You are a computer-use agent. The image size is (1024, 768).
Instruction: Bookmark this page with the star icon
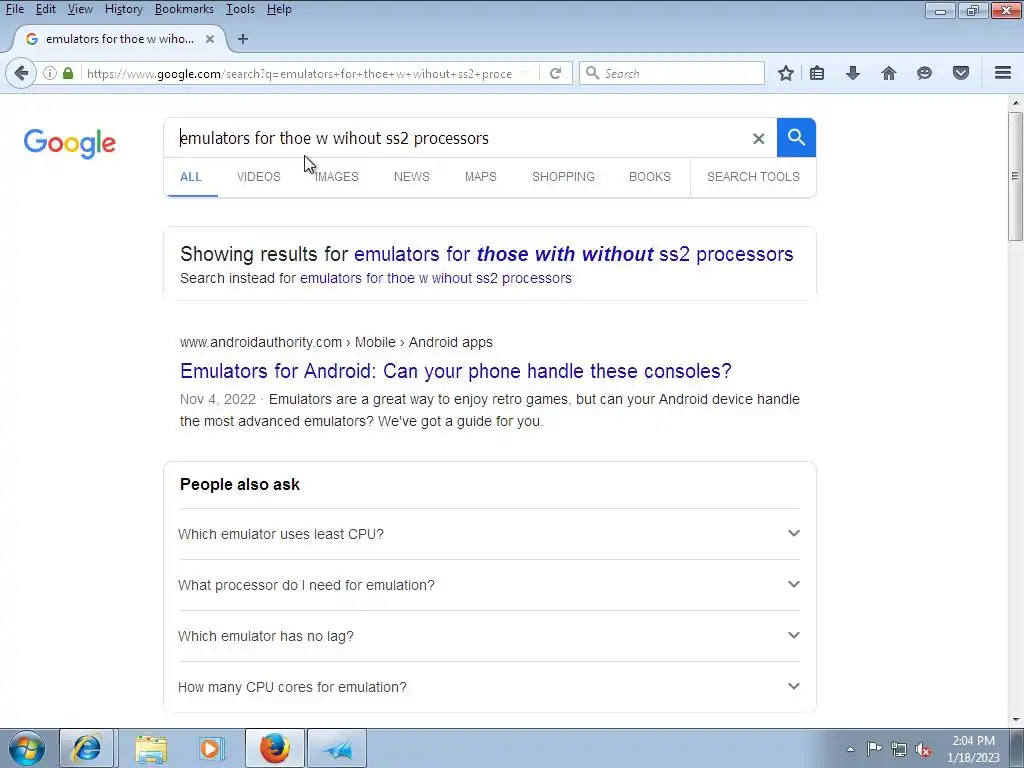tap(786, 73)
